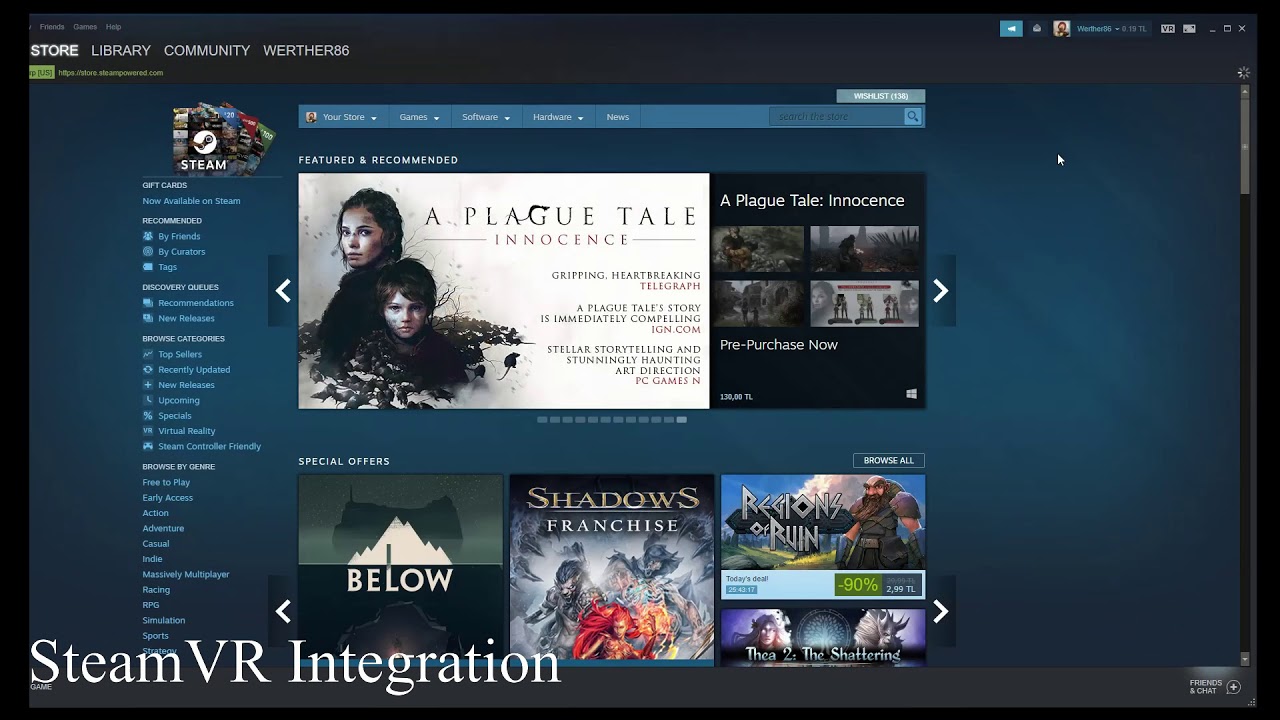The height and width of the screenshot is (720, 1280).
Task: Browse the Casual genre
Action: coord(156,544)
